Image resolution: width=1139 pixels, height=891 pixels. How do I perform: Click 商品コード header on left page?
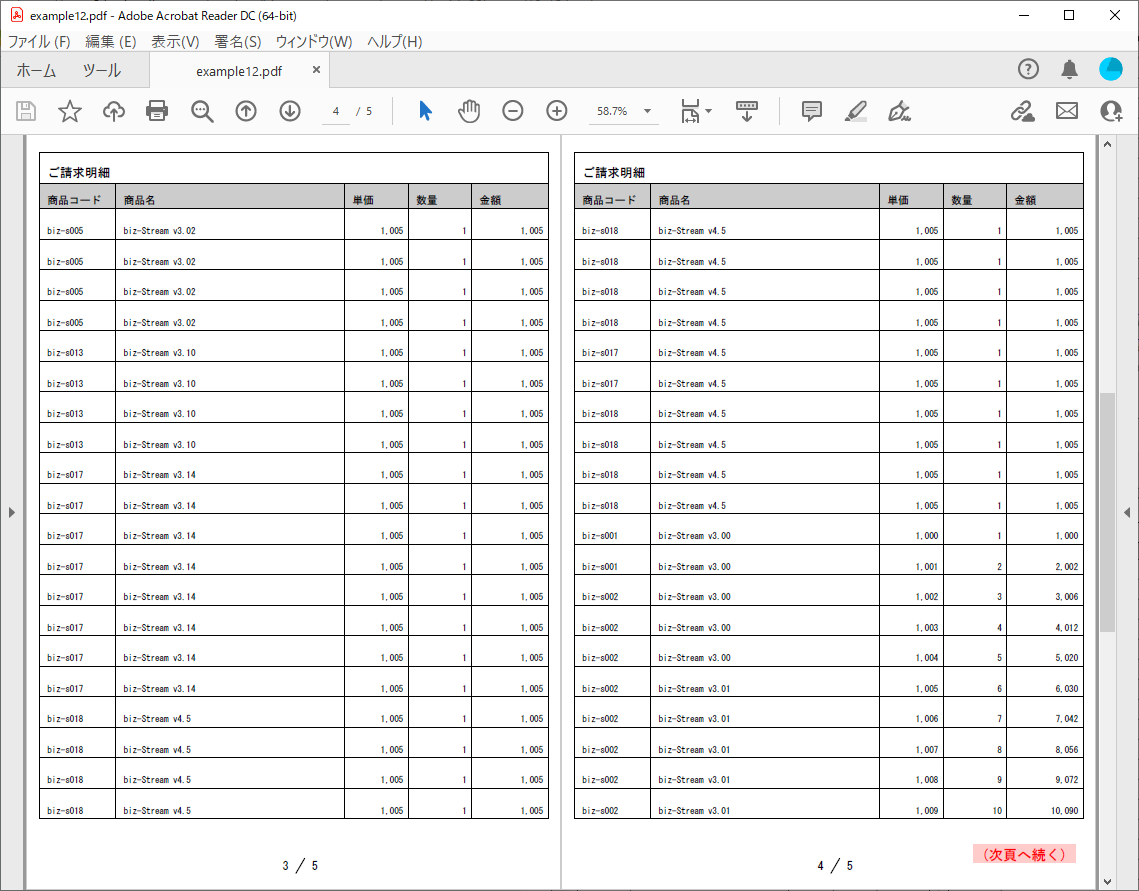[74, 200]
